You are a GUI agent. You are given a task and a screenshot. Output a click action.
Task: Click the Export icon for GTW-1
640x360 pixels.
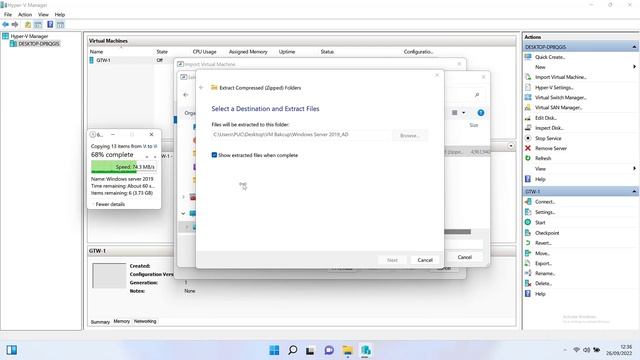[528, 263]
